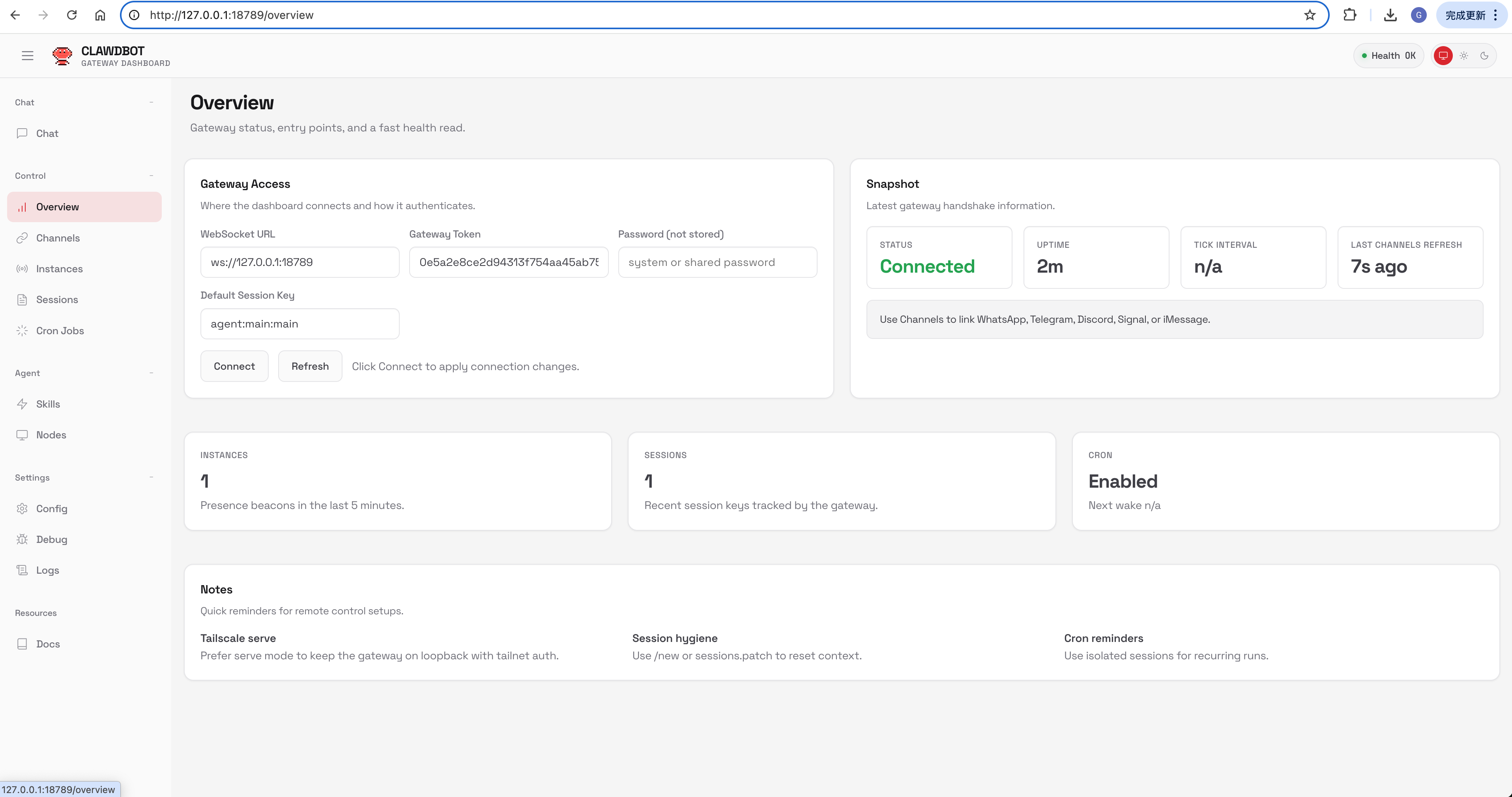Select the Logs menu item

click(x=47, y=570)
